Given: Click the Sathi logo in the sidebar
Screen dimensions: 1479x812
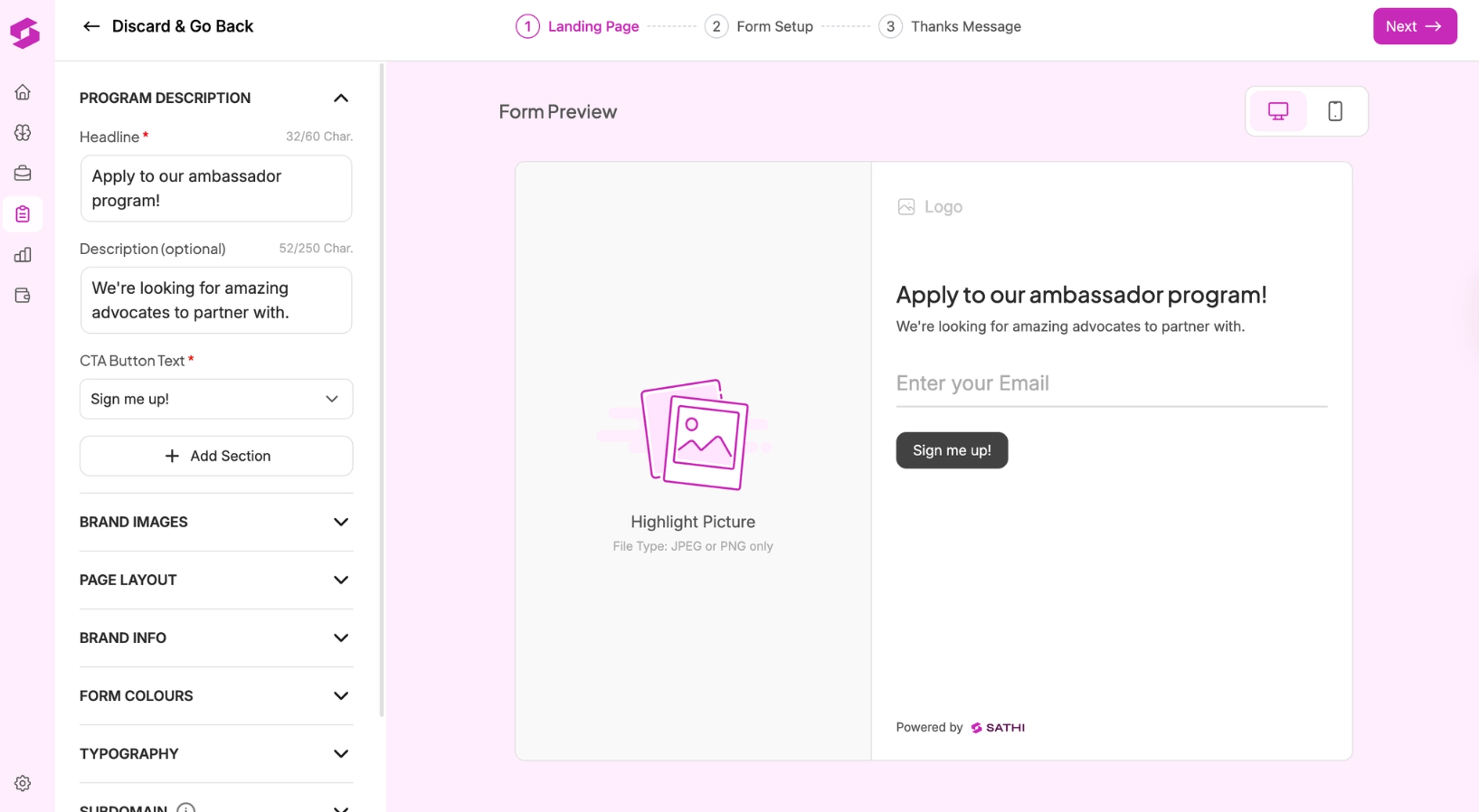Looking at the screenshot, I should click(x=24, y=33).
